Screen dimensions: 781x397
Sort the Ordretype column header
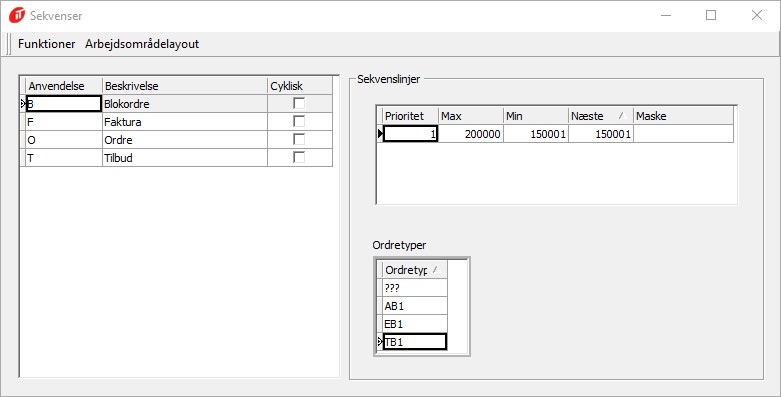[415, 269]
